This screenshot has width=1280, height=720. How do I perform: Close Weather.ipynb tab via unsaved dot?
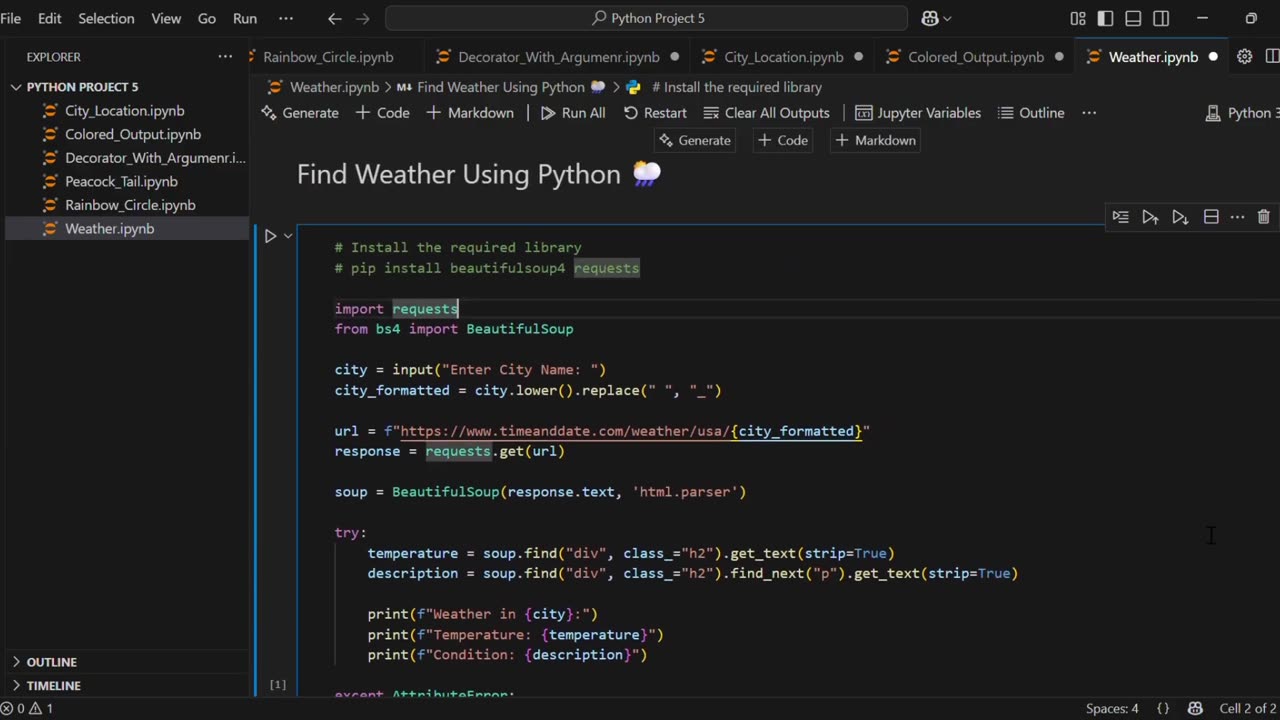coord(1213,57)
